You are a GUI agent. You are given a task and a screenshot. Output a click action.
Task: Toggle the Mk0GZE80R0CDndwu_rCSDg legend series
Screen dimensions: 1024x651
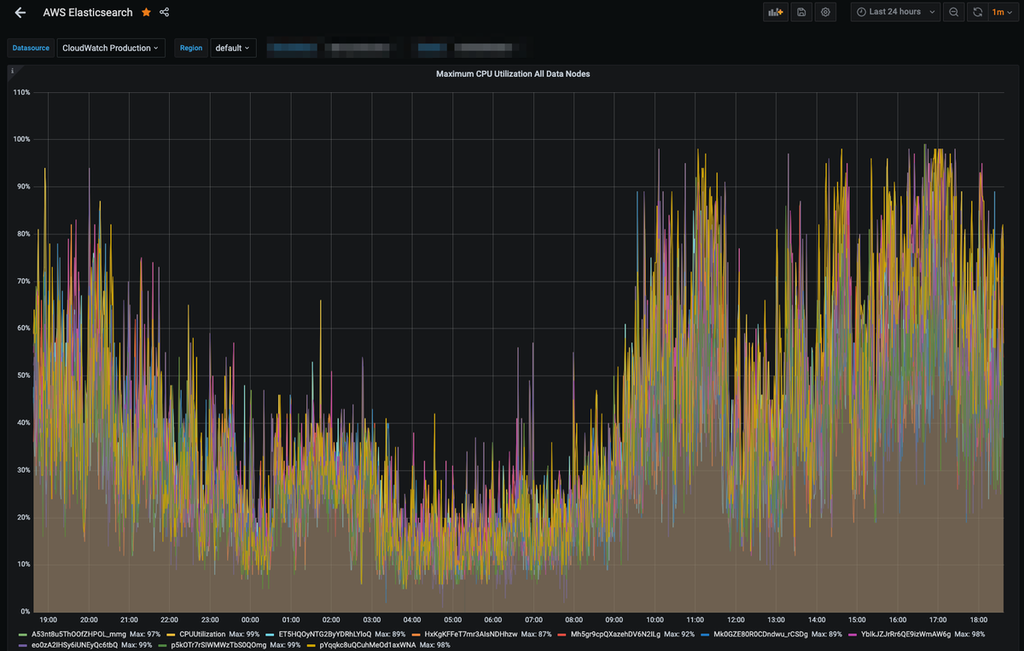click(x=760, y=634)
